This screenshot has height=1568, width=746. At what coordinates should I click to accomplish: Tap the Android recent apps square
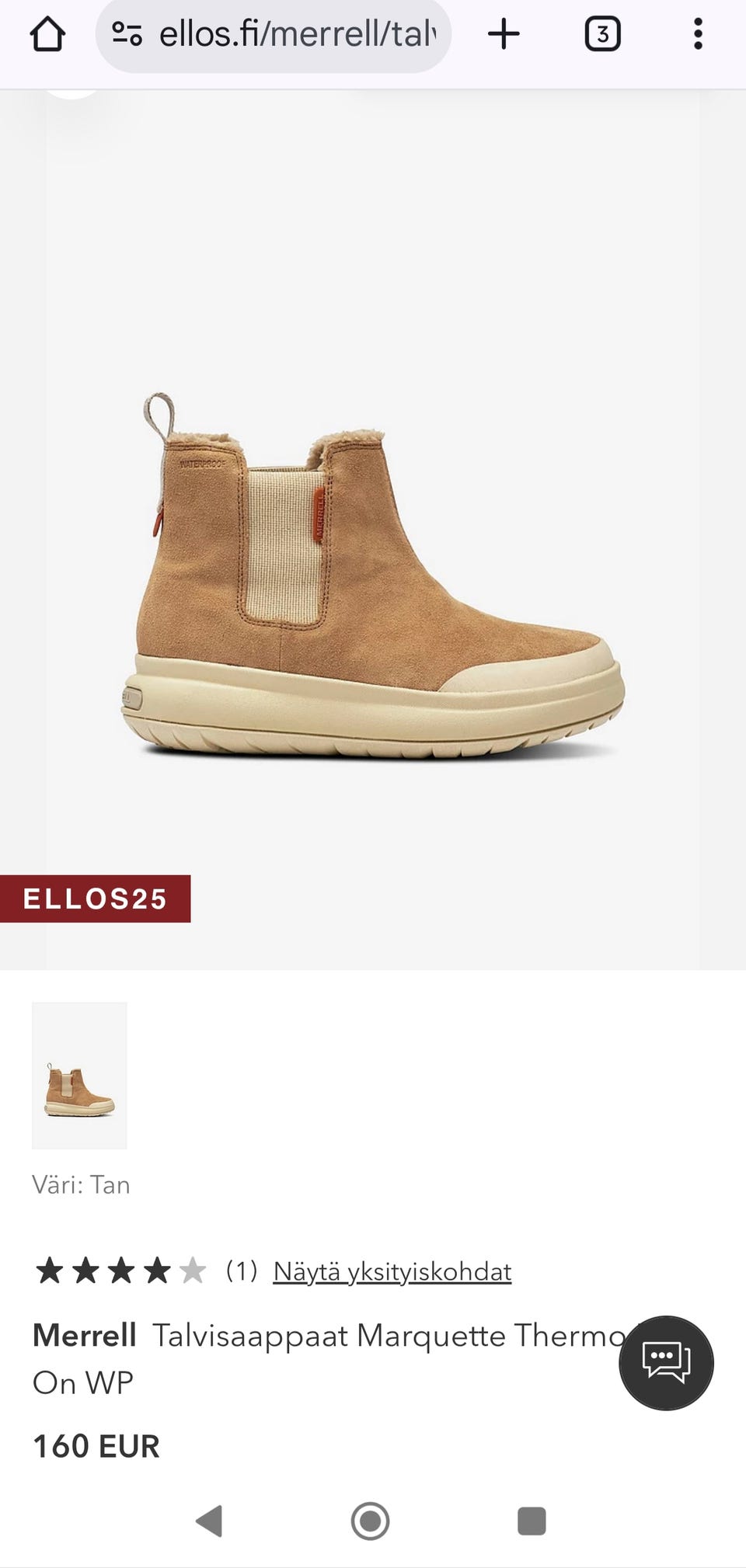tap(532, 1521)
